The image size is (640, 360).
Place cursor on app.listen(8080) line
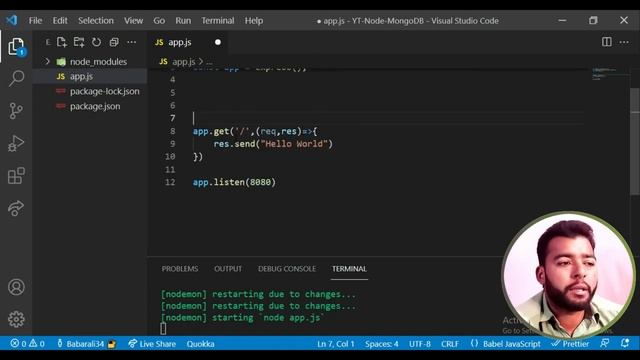[234, 182]
